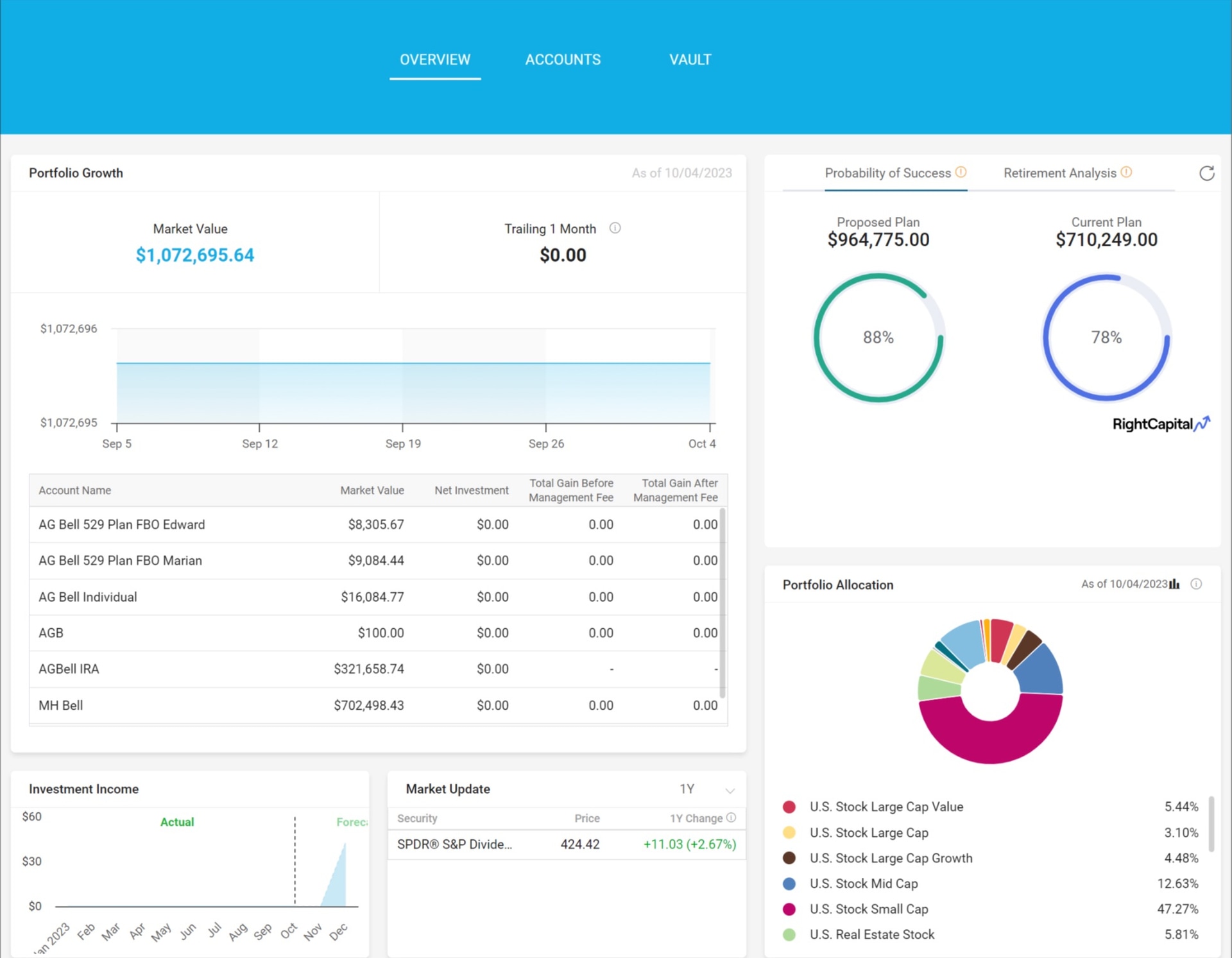Open the MH Bell account row
This screenshot has width=1232, height=958.
(60, 705)
